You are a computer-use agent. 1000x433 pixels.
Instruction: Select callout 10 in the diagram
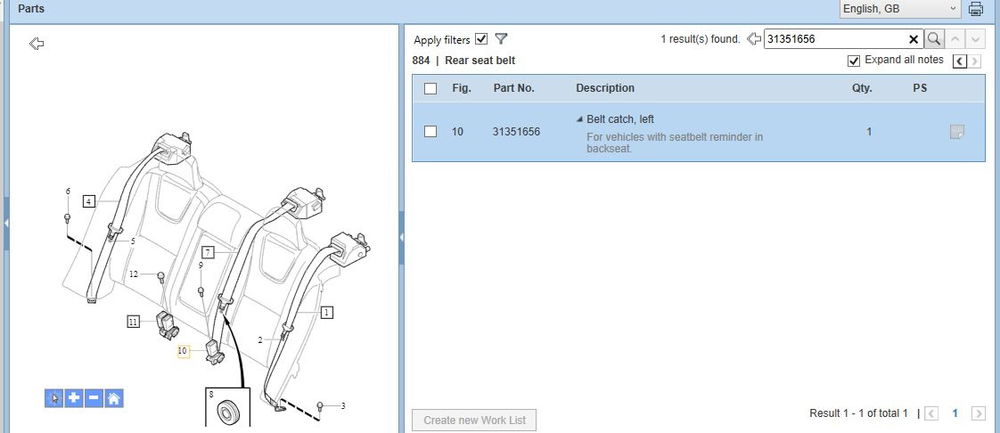point(183,351)
